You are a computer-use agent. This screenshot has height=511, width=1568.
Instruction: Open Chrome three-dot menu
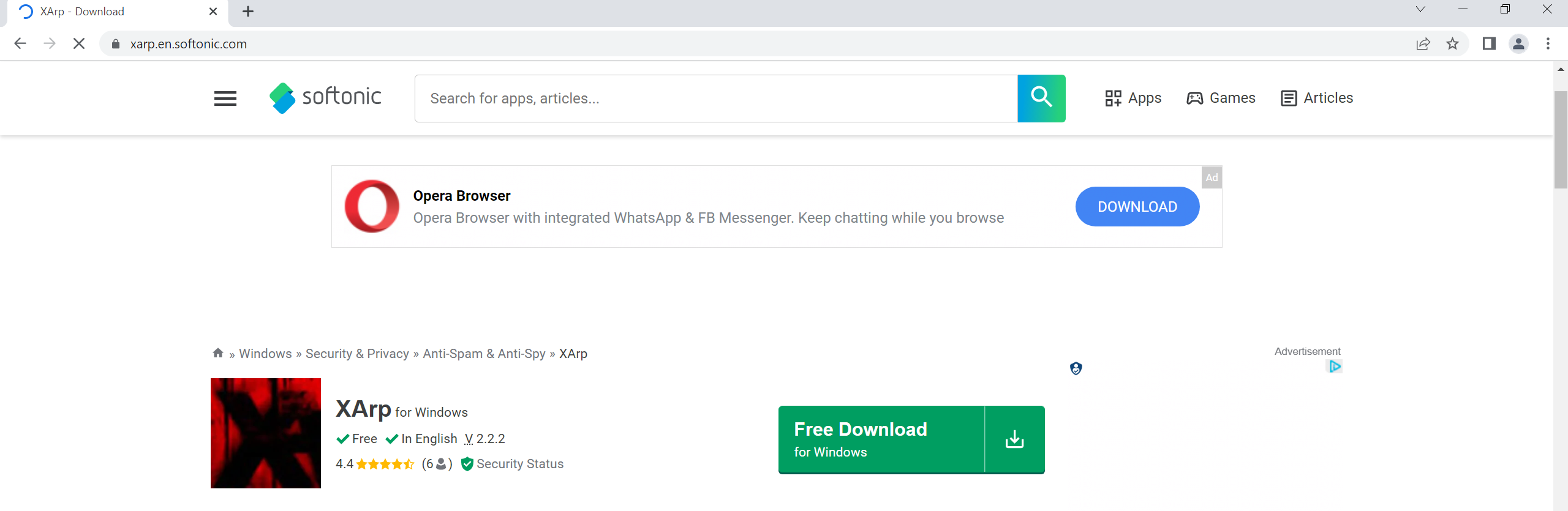click(x=1548, y=44)
